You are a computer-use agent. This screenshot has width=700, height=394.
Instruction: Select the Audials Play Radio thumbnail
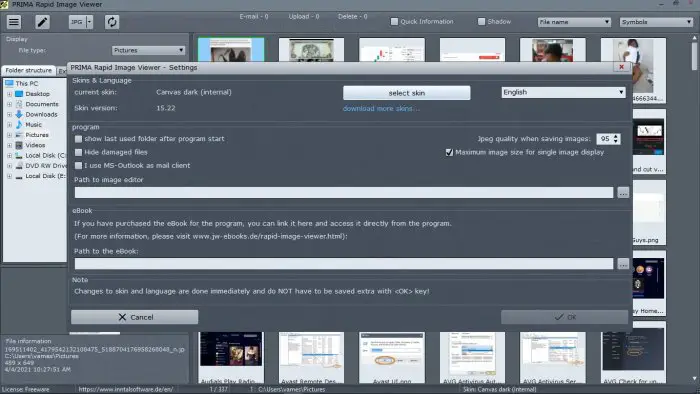231,357
